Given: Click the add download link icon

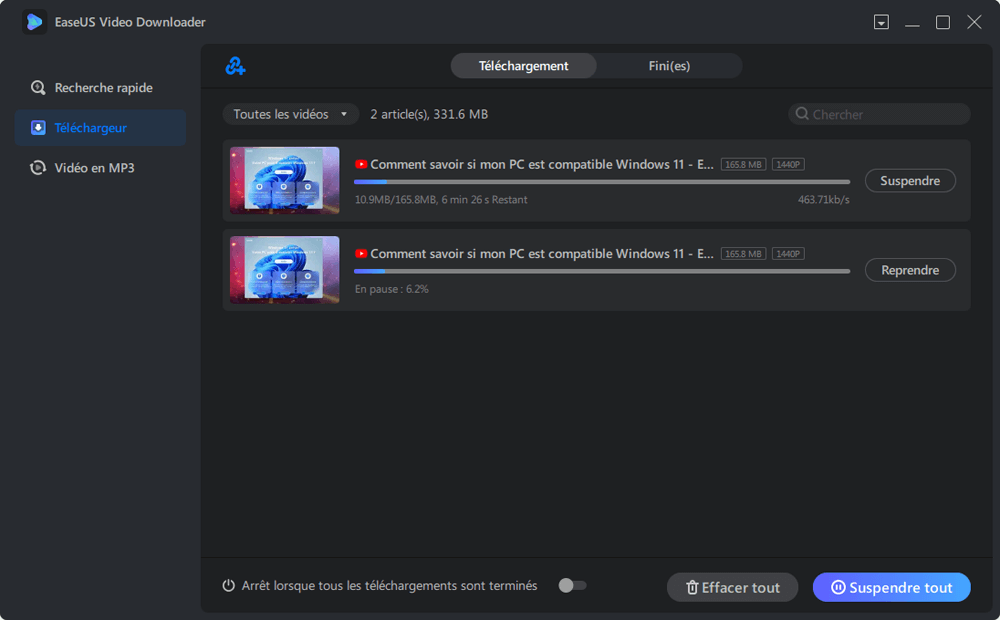Looking at the screenshot, I should 235,66.
